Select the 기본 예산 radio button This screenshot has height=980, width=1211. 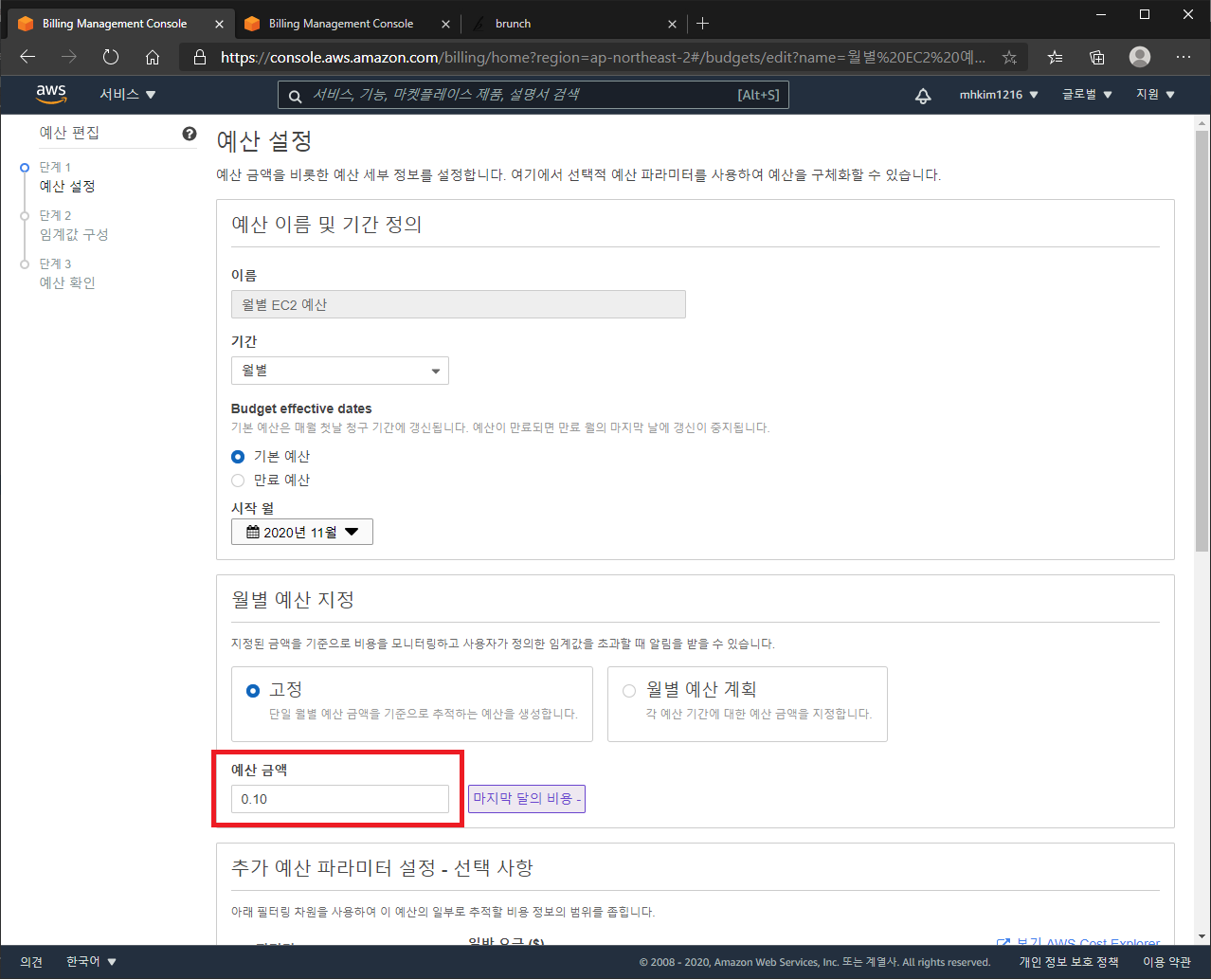point(238,457)
